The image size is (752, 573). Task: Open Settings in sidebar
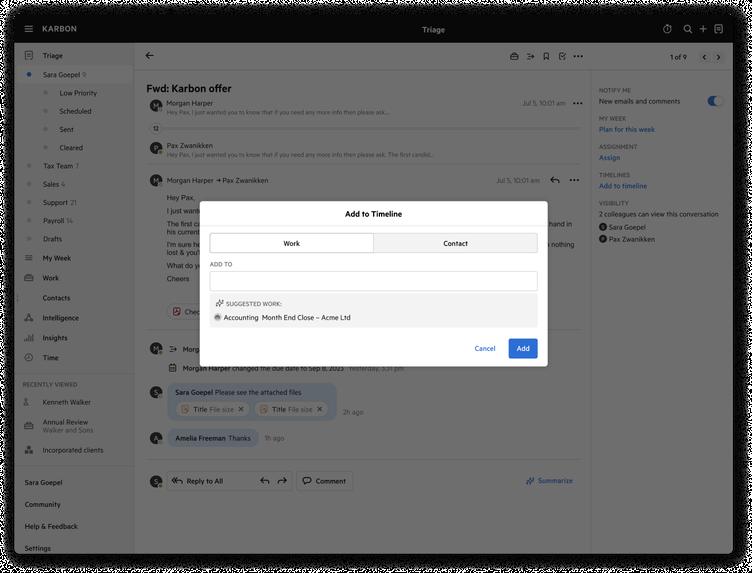click(37, 548)
